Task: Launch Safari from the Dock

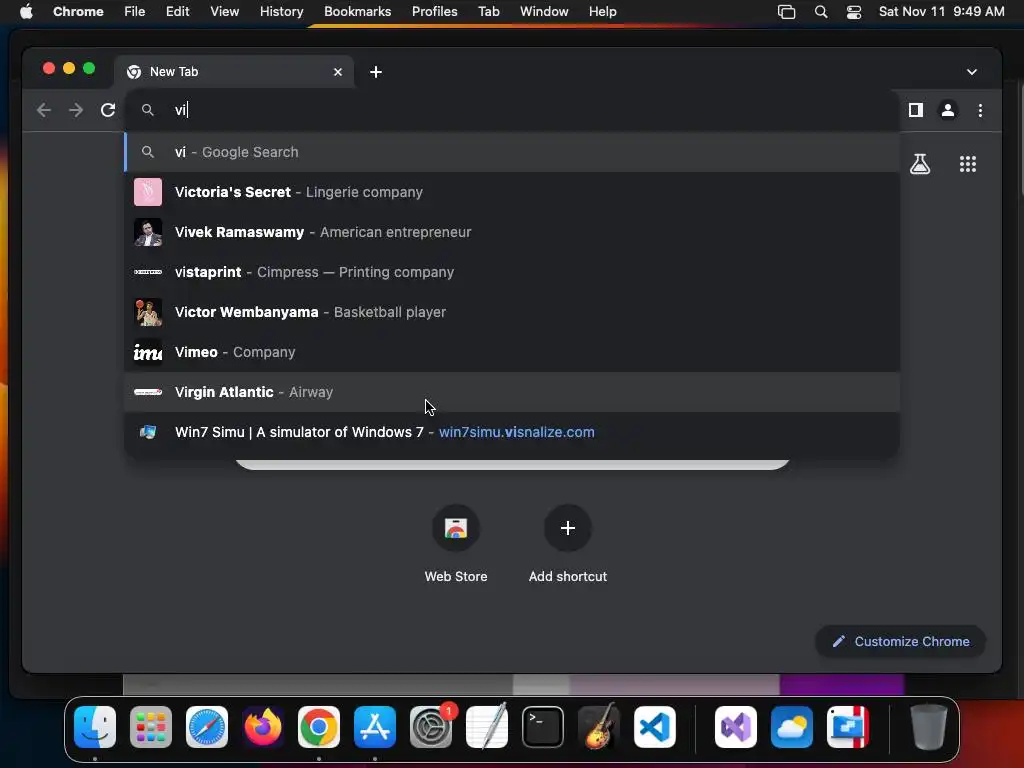Action: (x=207, y=727)
